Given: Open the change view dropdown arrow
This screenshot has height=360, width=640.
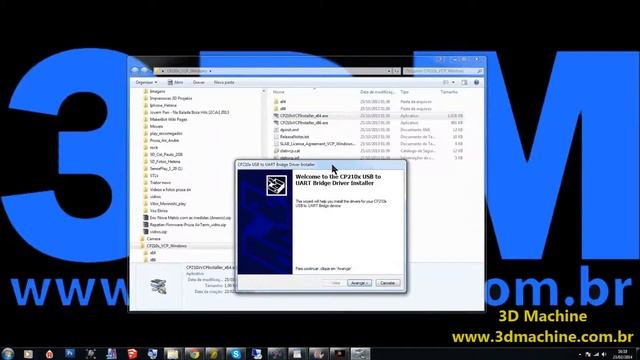Looking at the screenshot, I should coord(453,82).
